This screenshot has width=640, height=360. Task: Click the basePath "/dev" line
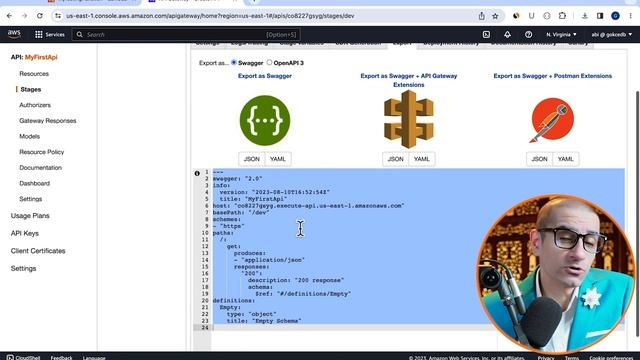point(241,213)
